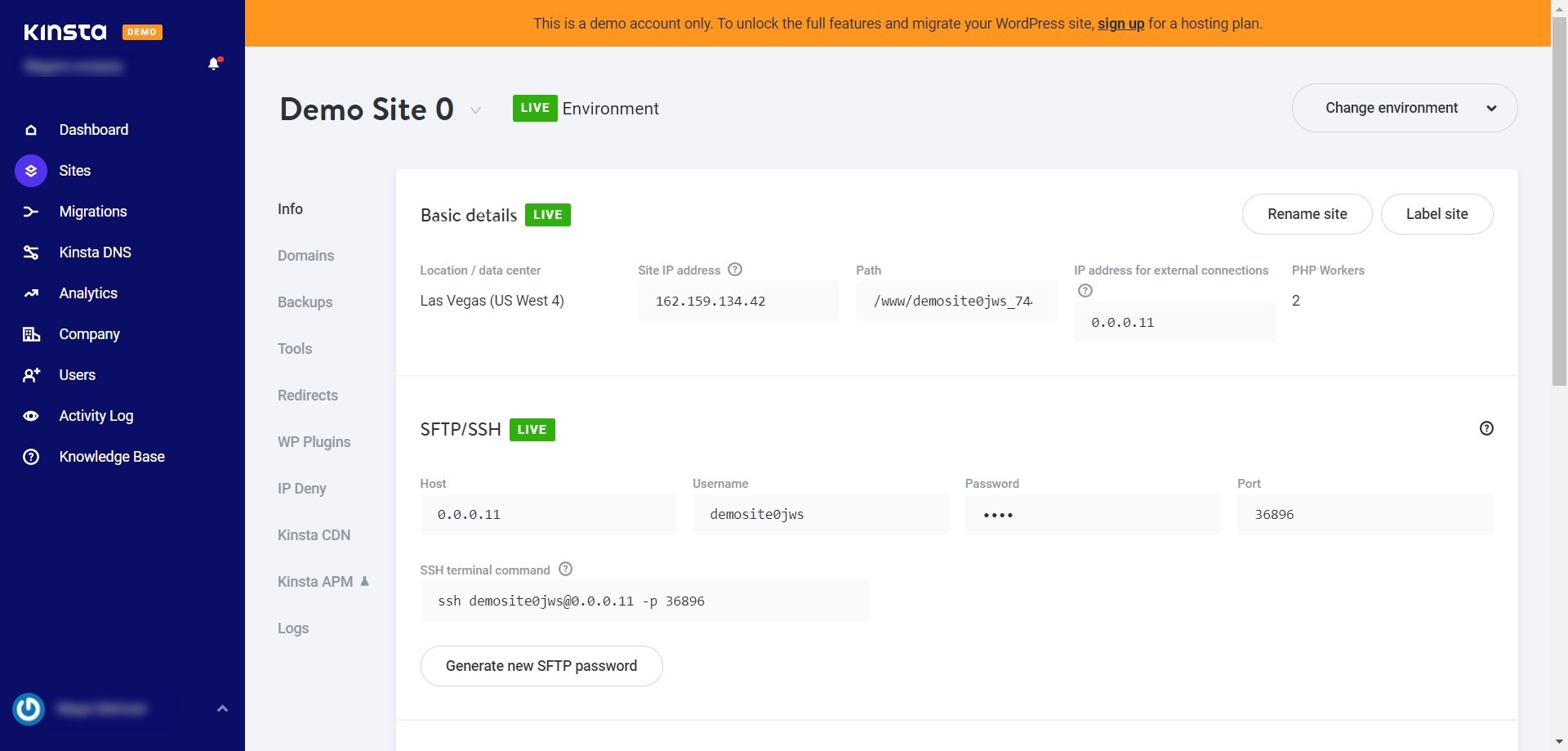Click Generate new SFTP password
Viewport: 1568px width, 751px height.
pyautogui.click(x=541, y=666)
